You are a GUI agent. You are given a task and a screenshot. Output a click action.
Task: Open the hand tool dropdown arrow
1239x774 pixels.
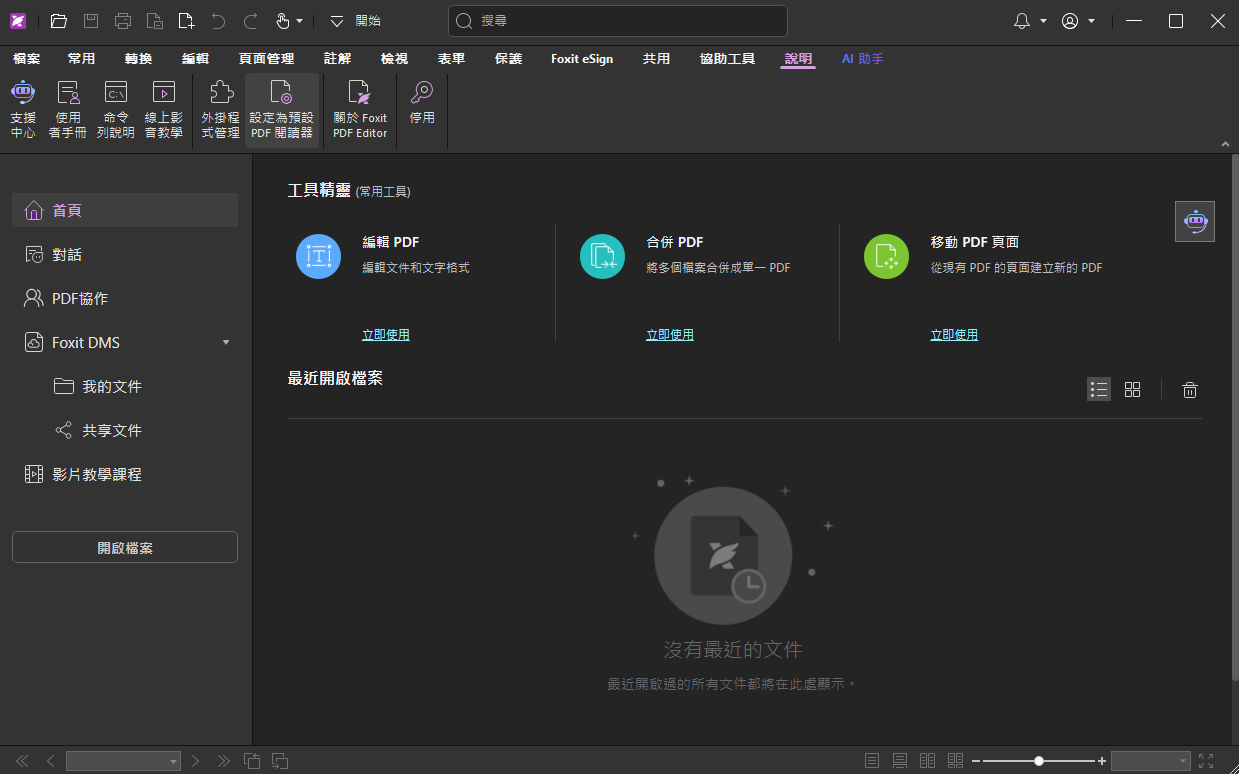[299, 21]
